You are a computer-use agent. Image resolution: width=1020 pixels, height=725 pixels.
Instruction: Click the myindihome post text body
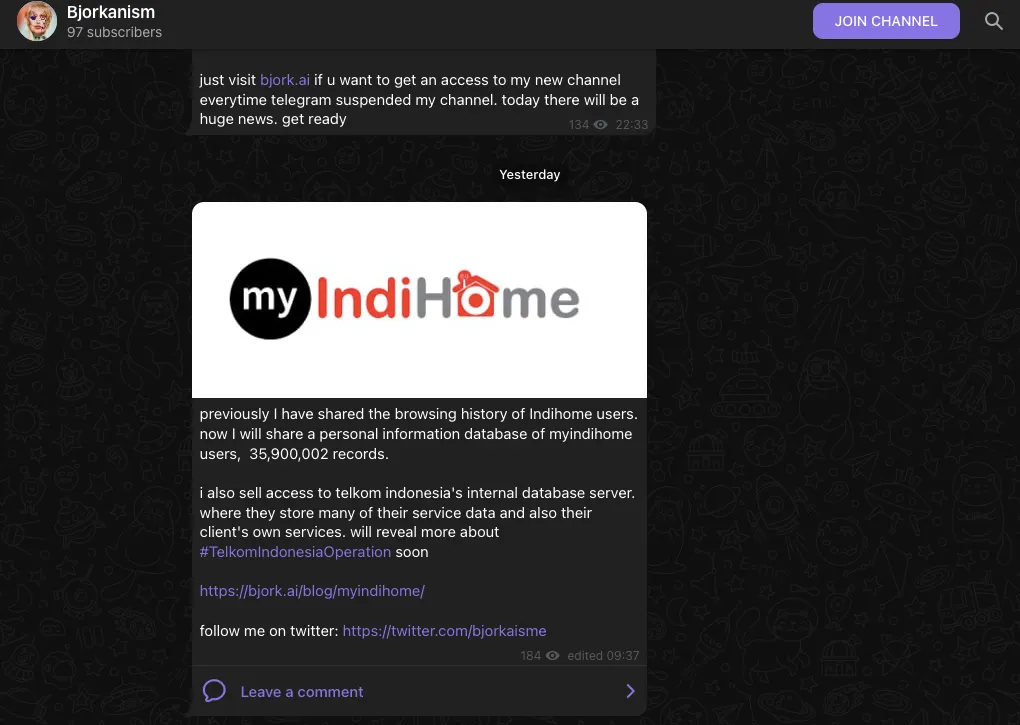tap(417, 483)
